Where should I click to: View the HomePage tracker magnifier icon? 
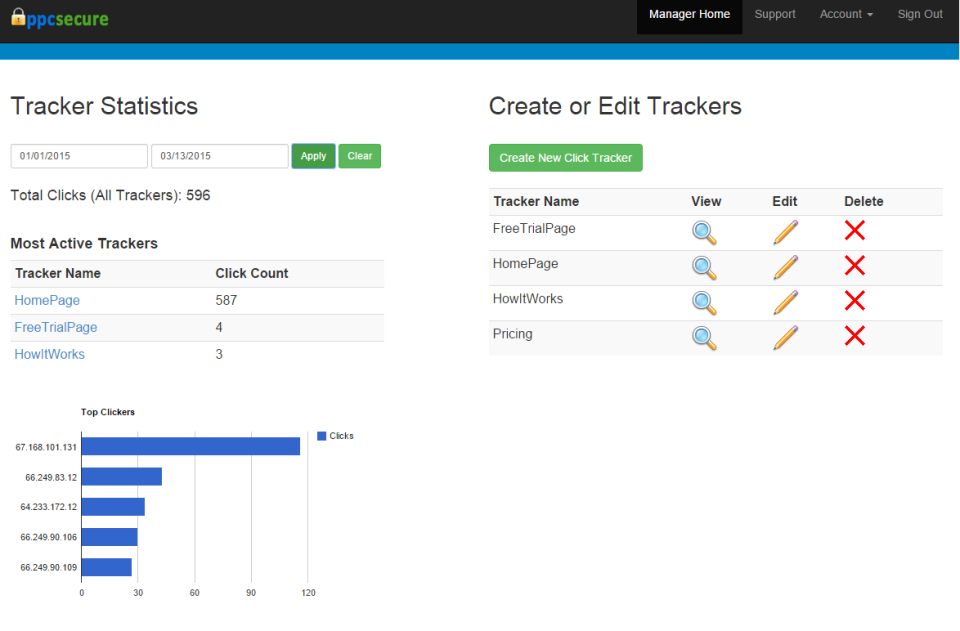tap(704, 267)
